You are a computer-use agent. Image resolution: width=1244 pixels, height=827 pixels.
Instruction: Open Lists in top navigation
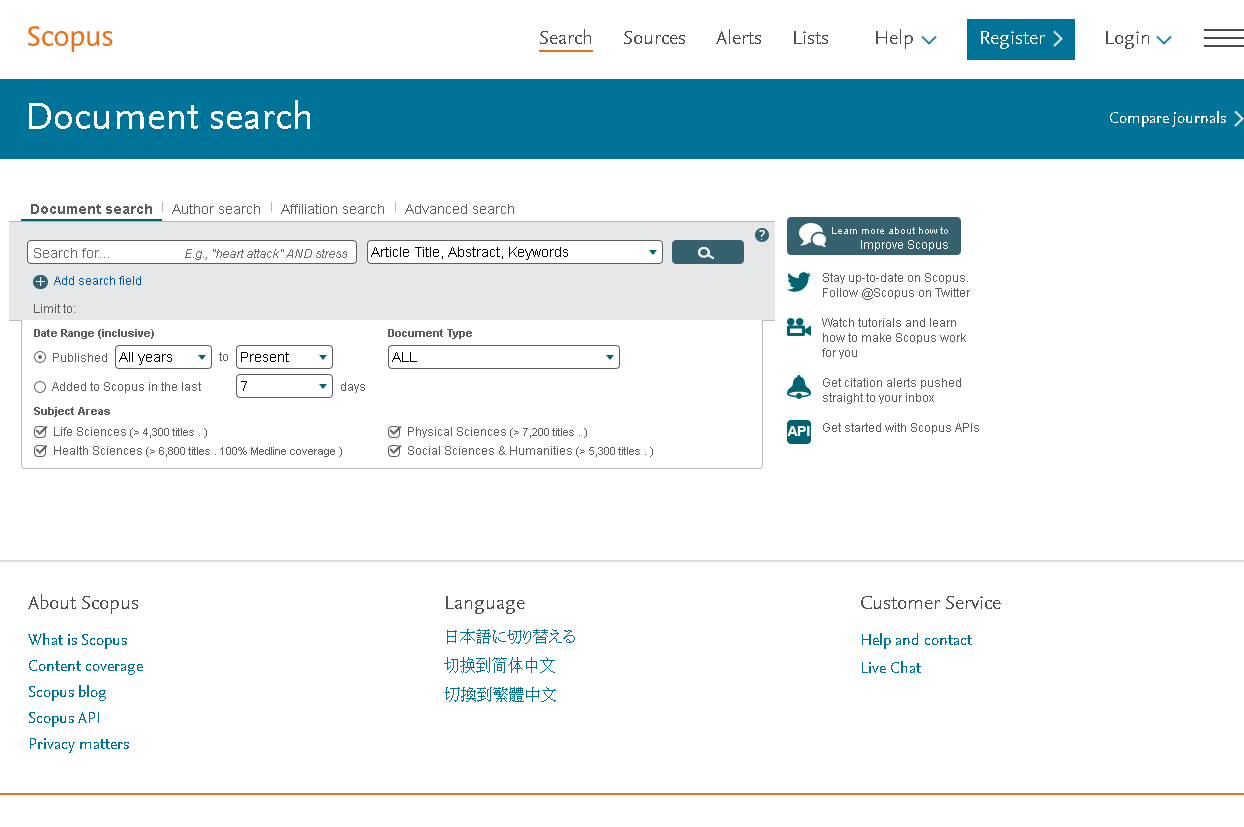tap(810, 38)
